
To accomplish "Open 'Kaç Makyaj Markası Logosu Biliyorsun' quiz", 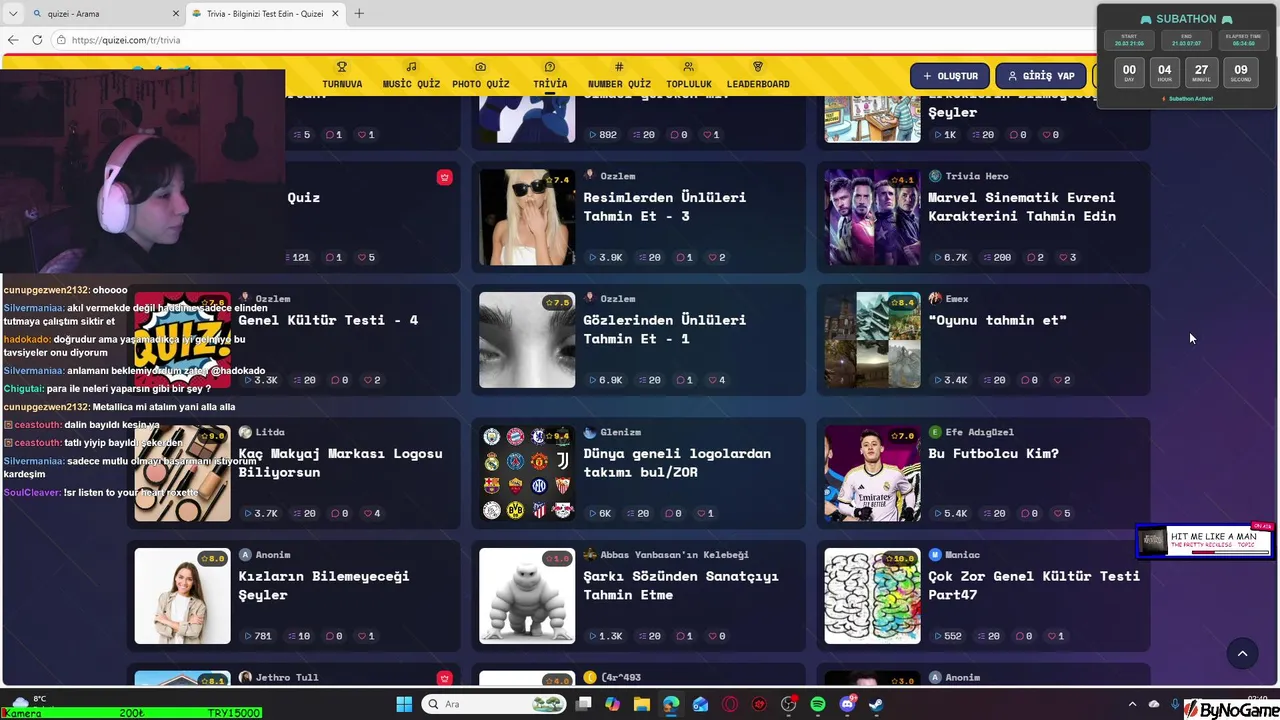I will click(x=340, y=462).
